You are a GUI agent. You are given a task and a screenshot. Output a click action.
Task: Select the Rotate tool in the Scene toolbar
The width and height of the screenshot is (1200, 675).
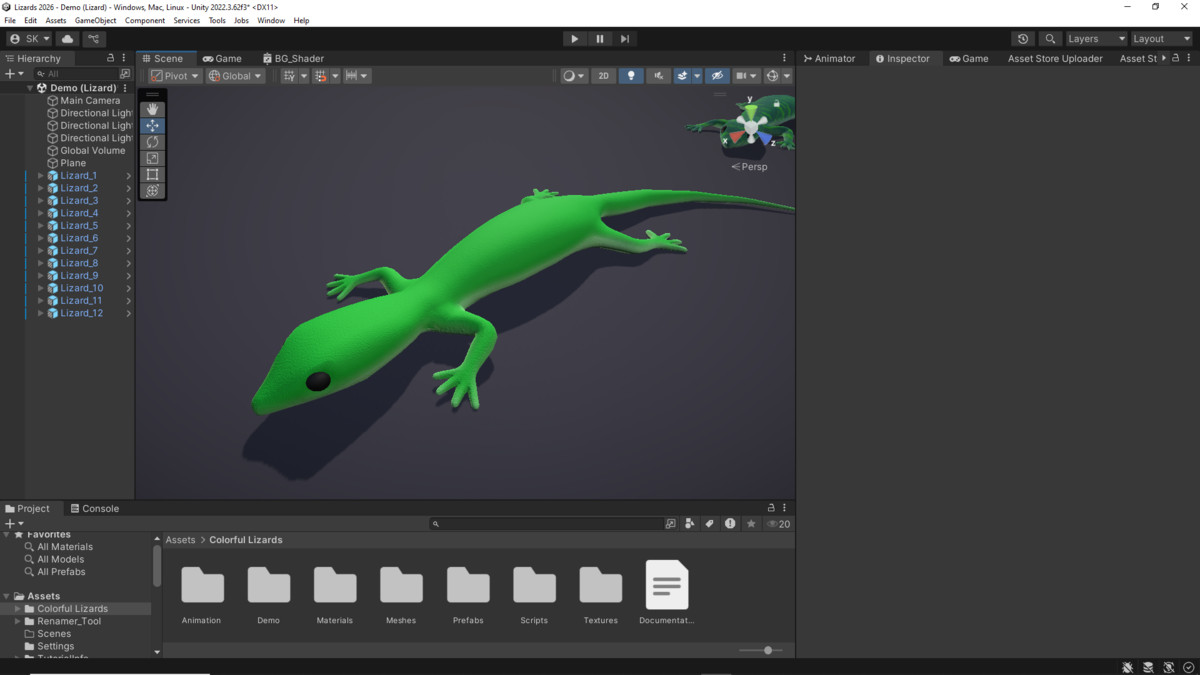coord(151,141)
